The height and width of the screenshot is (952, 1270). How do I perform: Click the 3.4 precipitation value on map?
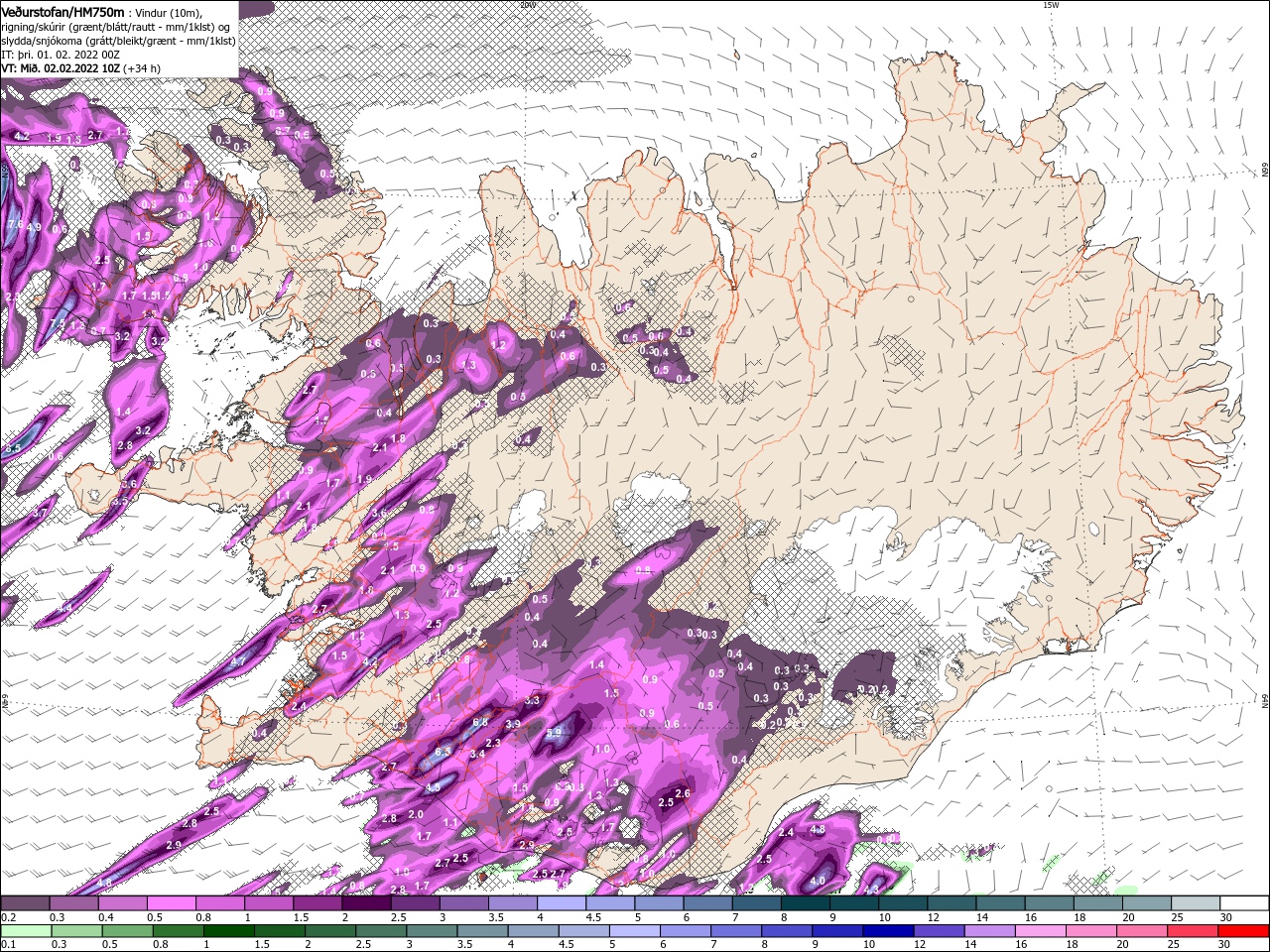(x=477, y=755)
